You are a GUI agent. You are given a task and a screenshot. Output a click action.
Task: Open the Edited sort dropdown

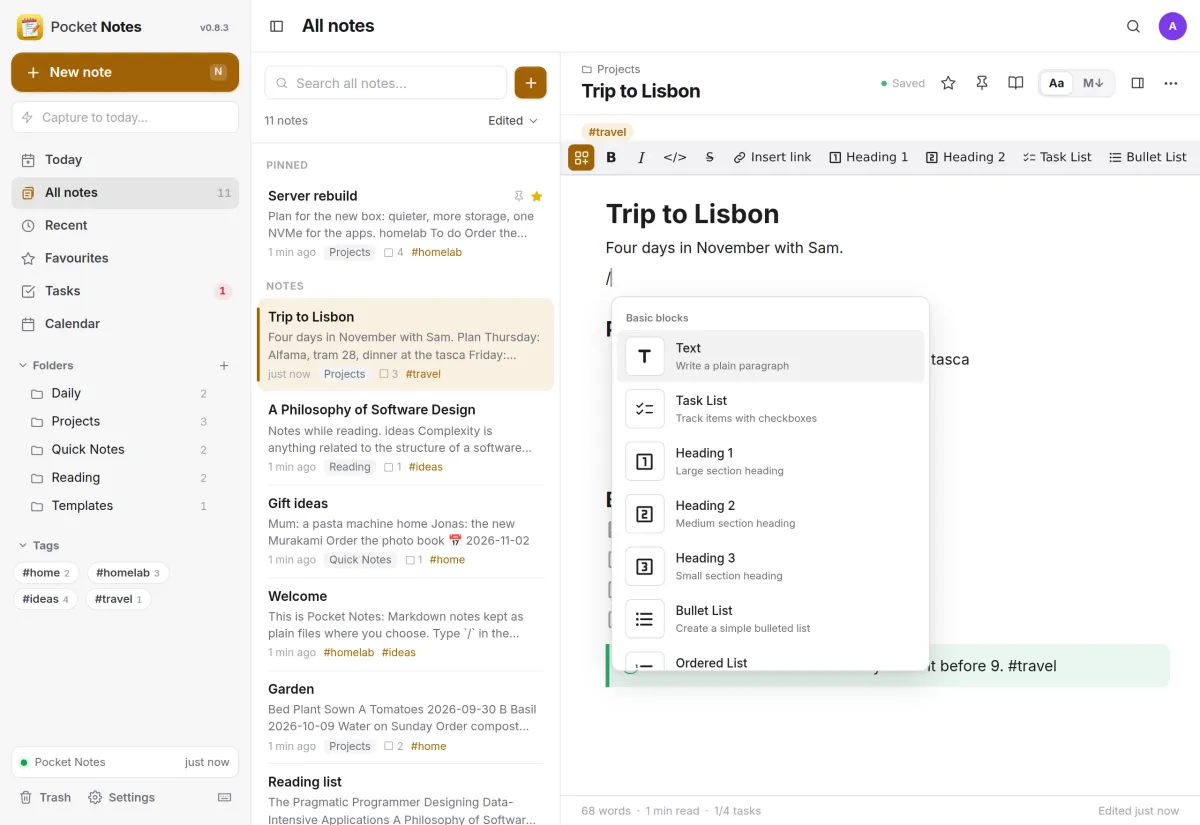click(513, 121)
